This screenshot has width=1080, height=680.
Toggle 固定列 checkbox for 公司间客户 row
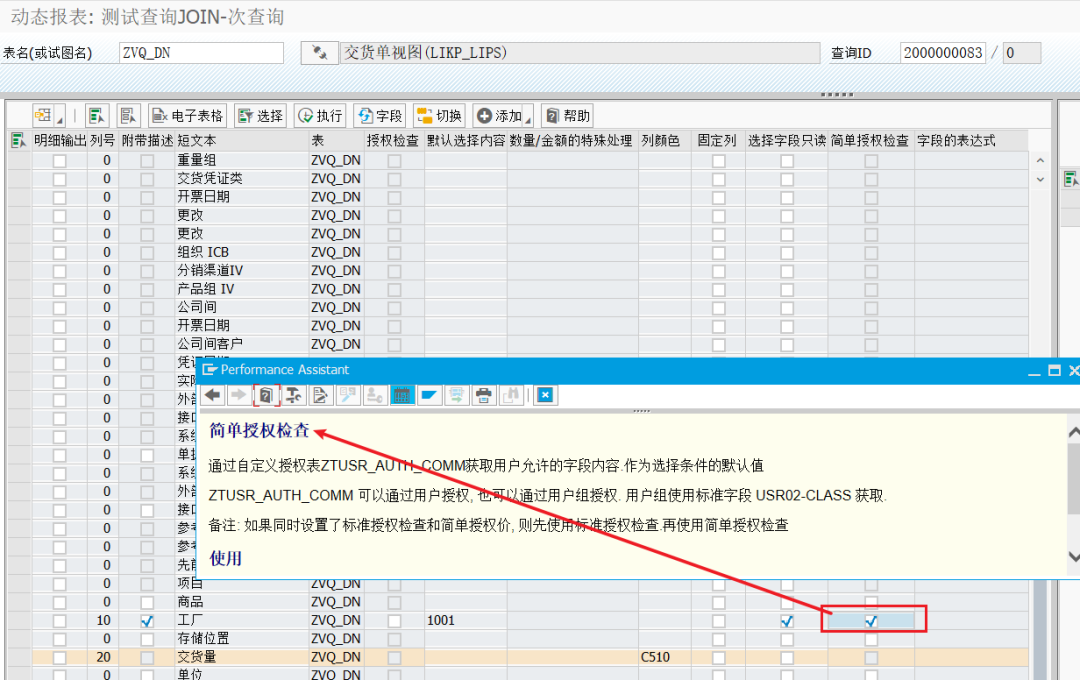coord(718,344)
